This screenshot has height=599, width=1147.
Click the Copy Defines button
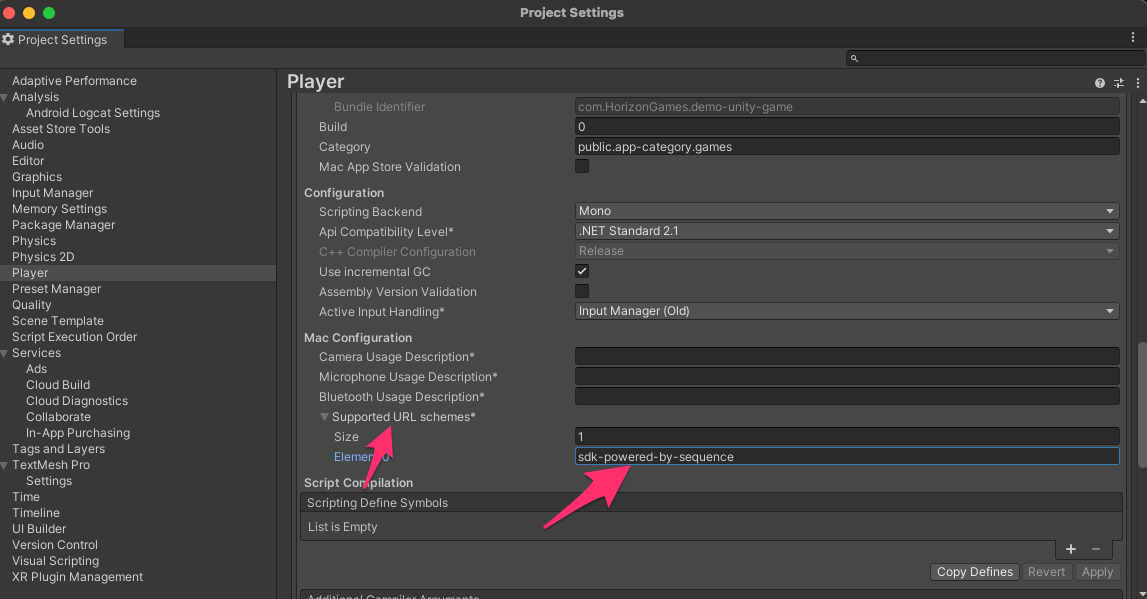(975, 572)
